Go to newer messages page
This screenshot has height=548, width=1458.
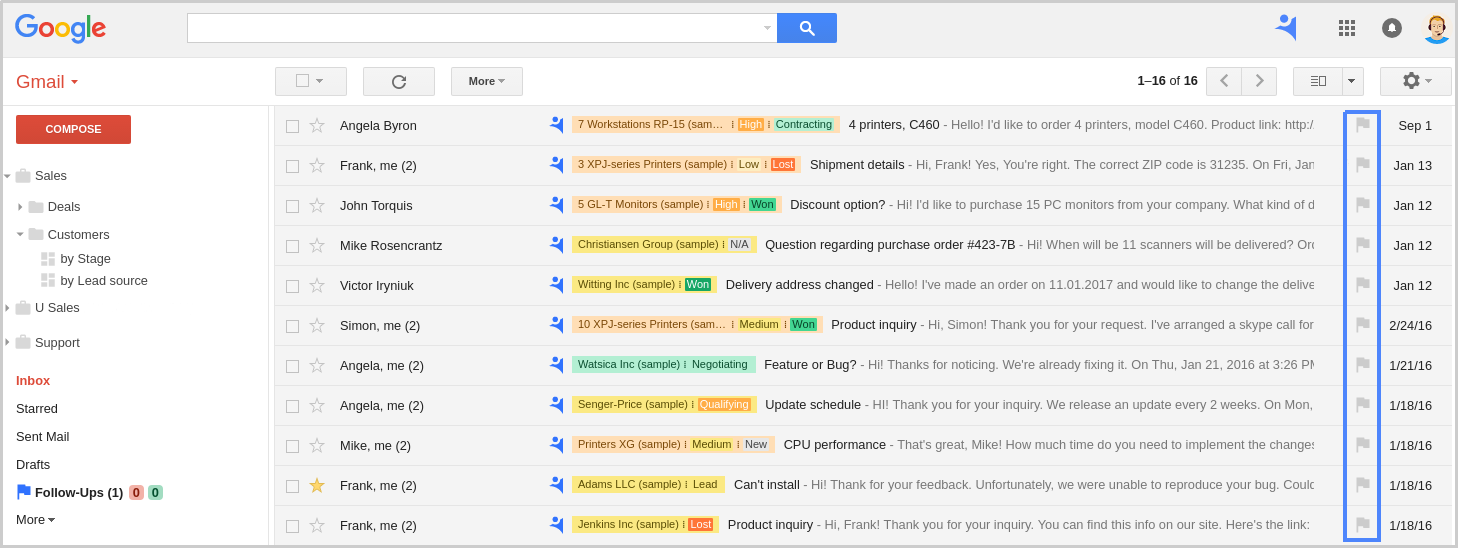1224,81
